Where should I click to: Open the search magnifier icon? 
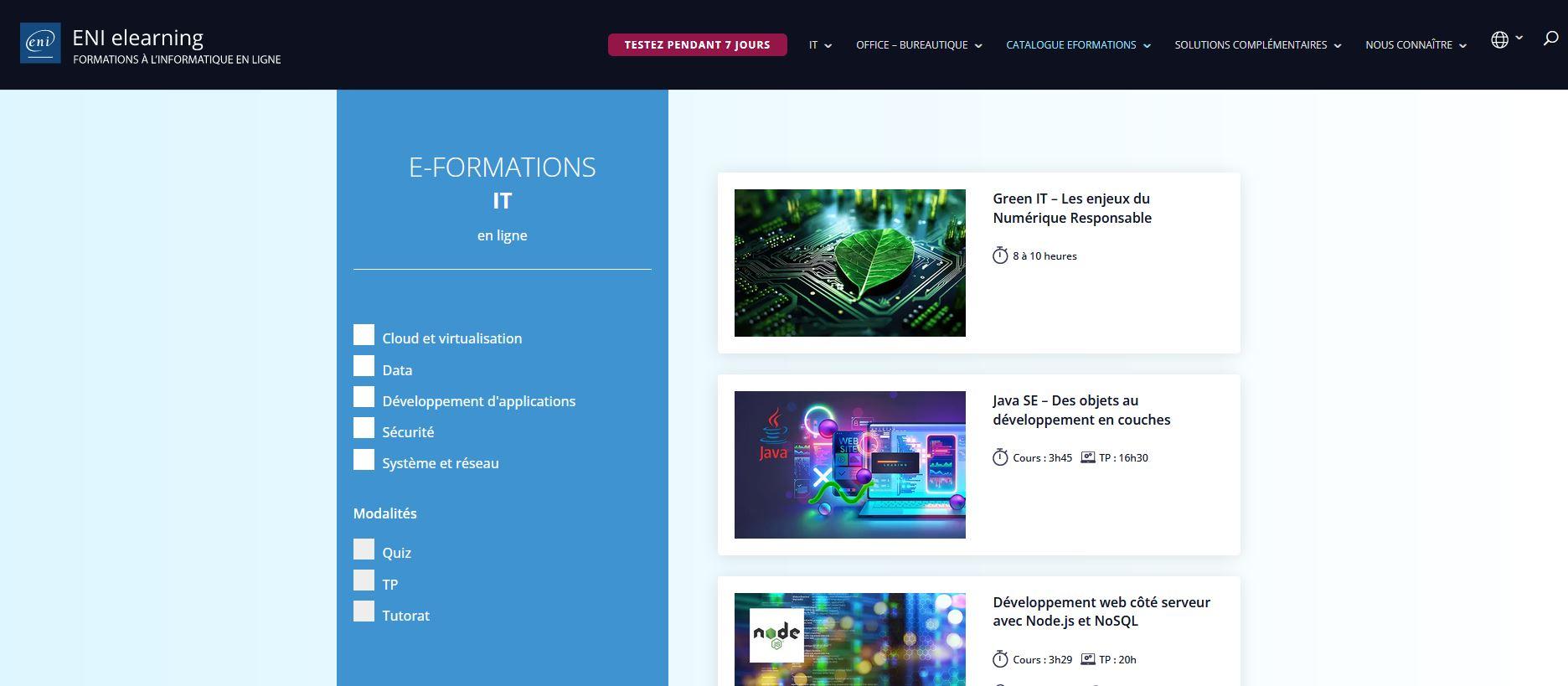[x=1550, y=39]
